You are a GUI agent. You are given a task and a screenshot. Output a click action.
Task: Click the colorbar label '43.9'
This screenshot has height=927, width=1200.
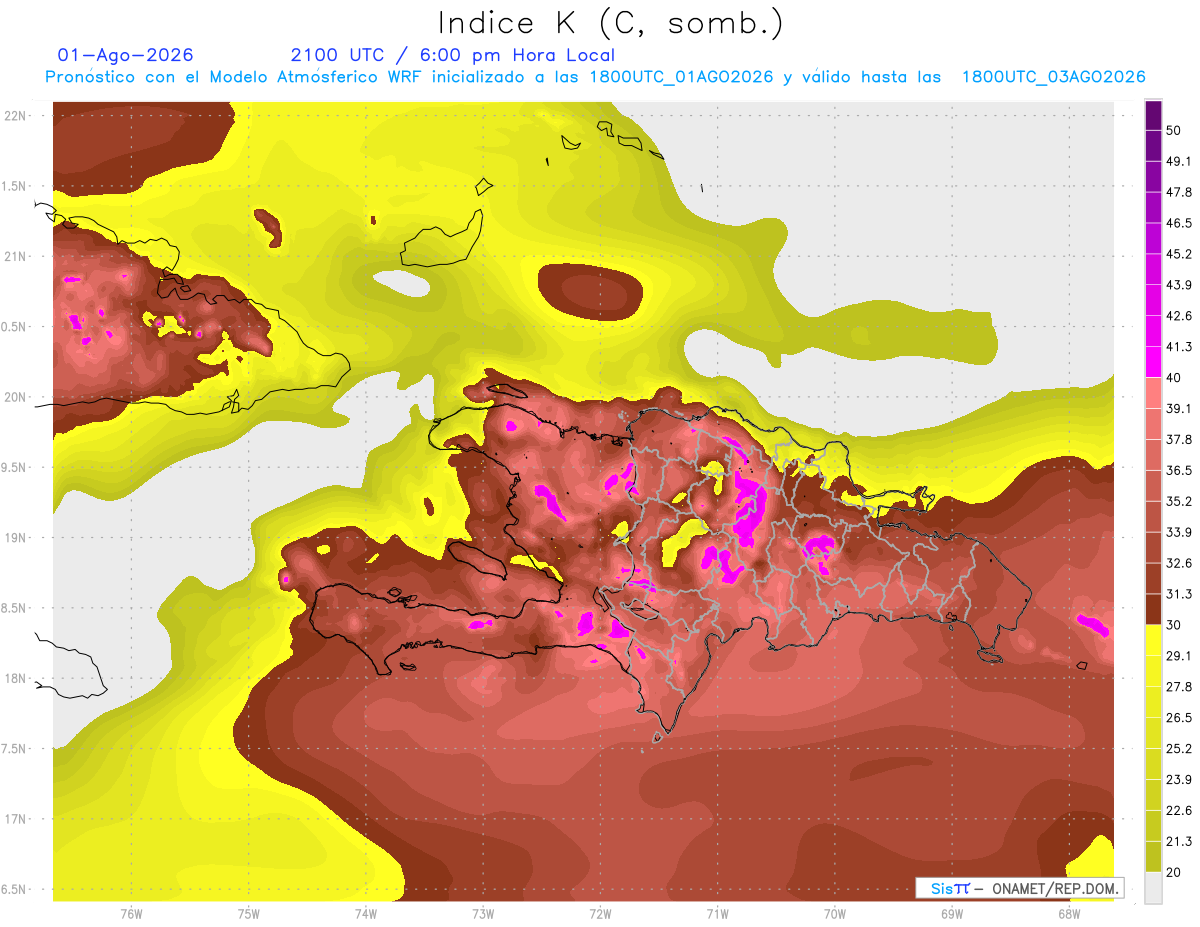(x=1179, y=285)
